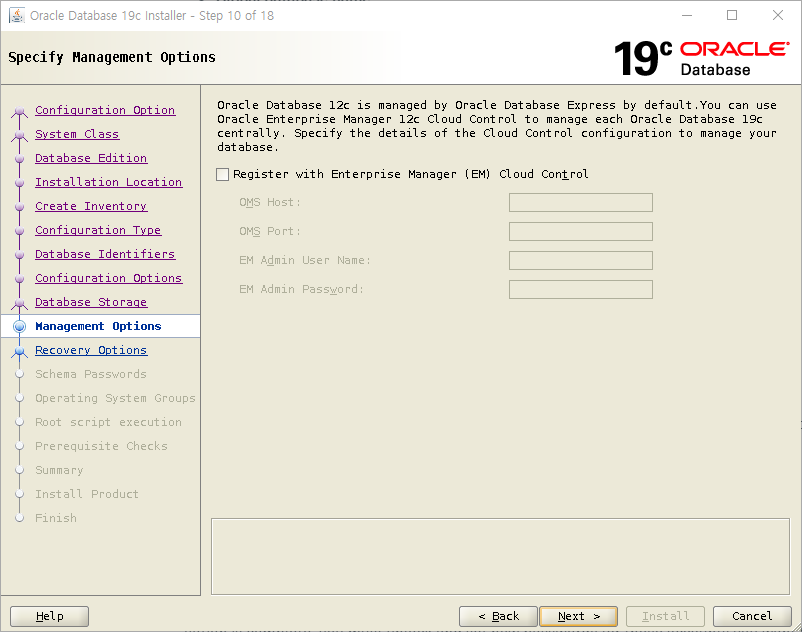Click the Install Product step label
The image size is (802, 632).
click(86, 494)
